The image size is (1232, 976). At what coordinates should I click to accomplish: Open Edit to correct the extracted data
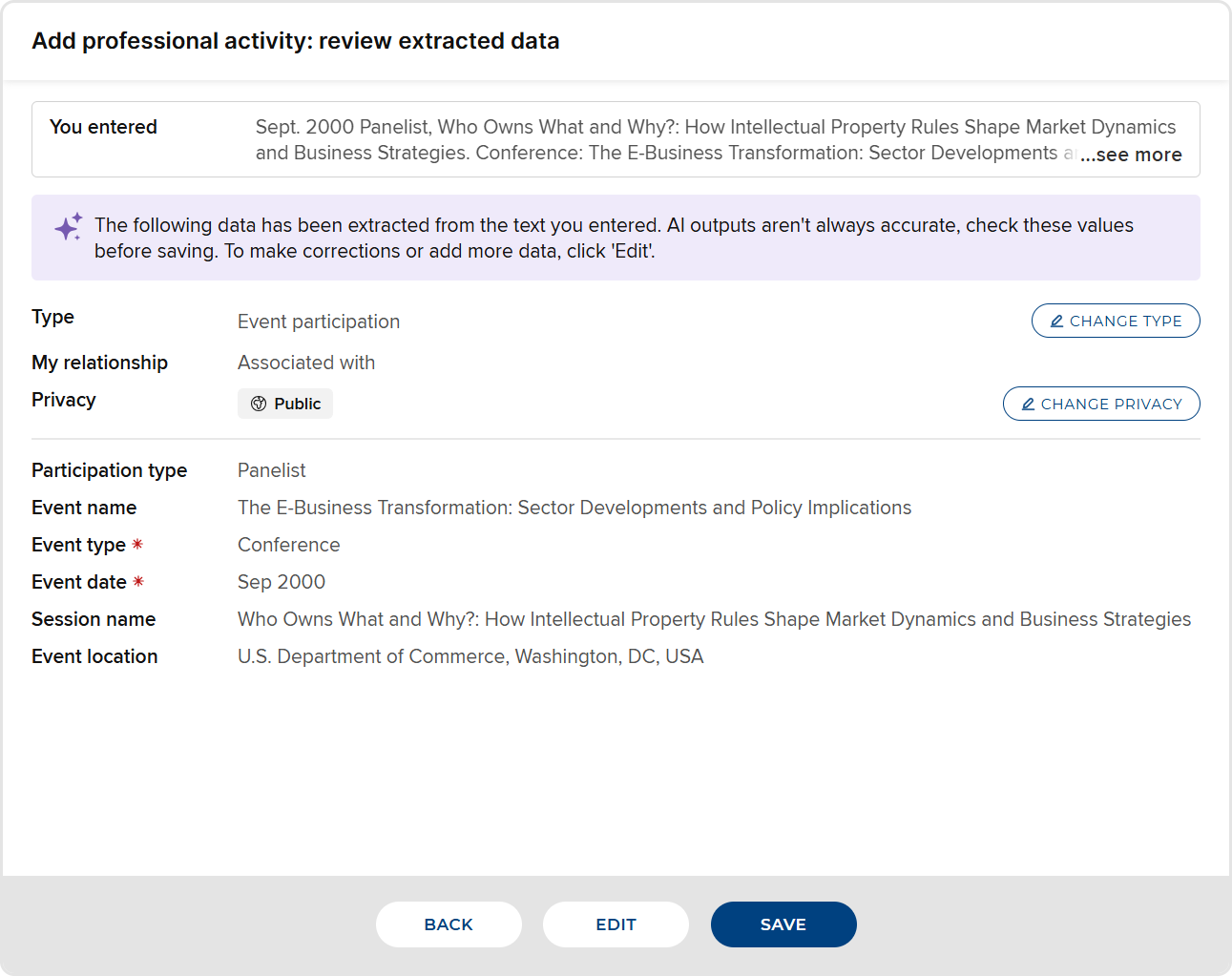point(616,924)
